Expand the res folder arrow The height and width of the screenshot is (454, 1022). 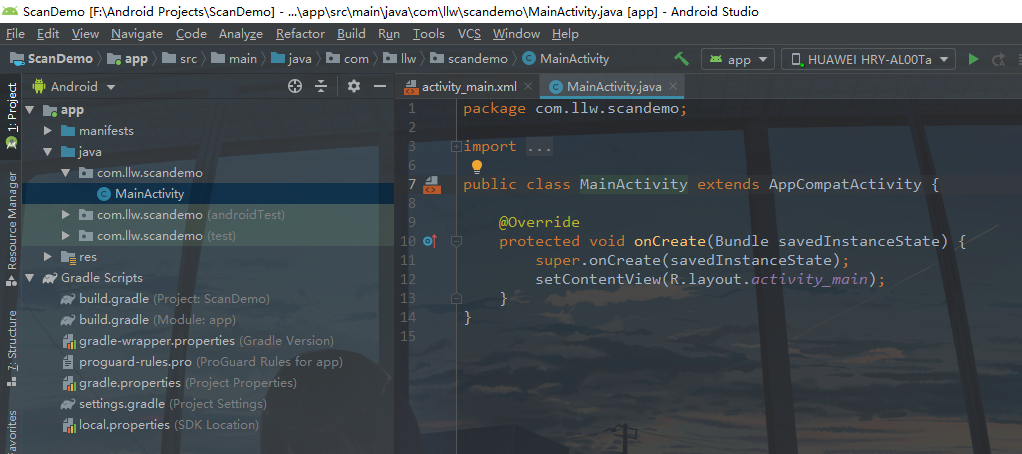pos(48,257)
